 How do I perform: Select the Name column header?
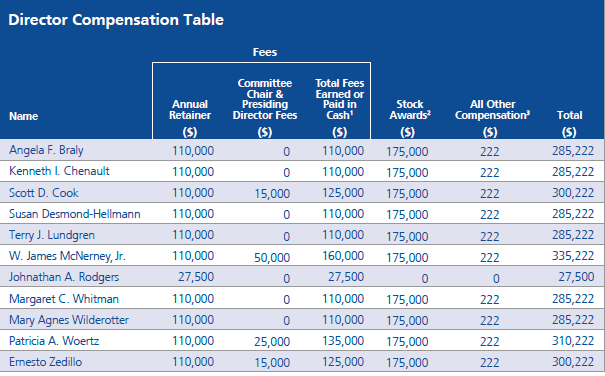(24, 116)
